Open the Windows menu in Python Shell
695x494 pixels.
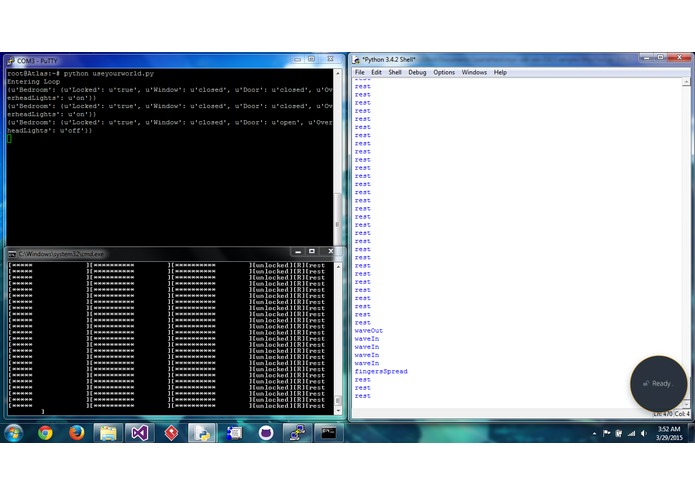[x=474, y=72]
